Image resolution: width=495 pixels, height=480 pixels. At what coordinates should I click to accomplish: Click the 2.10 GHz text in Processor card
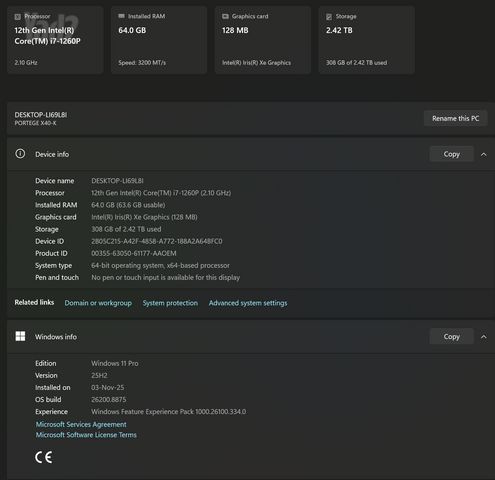click(26, 63)
